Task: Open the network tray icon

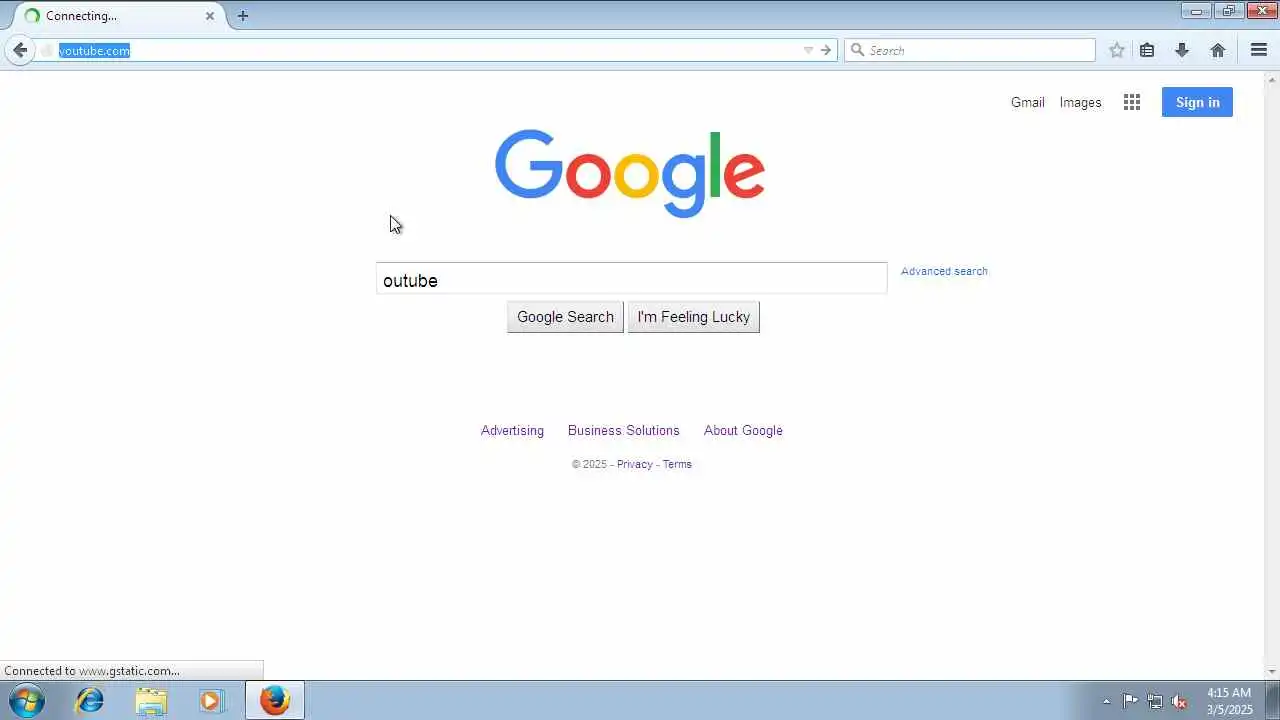Action: tap(1155, 701)
